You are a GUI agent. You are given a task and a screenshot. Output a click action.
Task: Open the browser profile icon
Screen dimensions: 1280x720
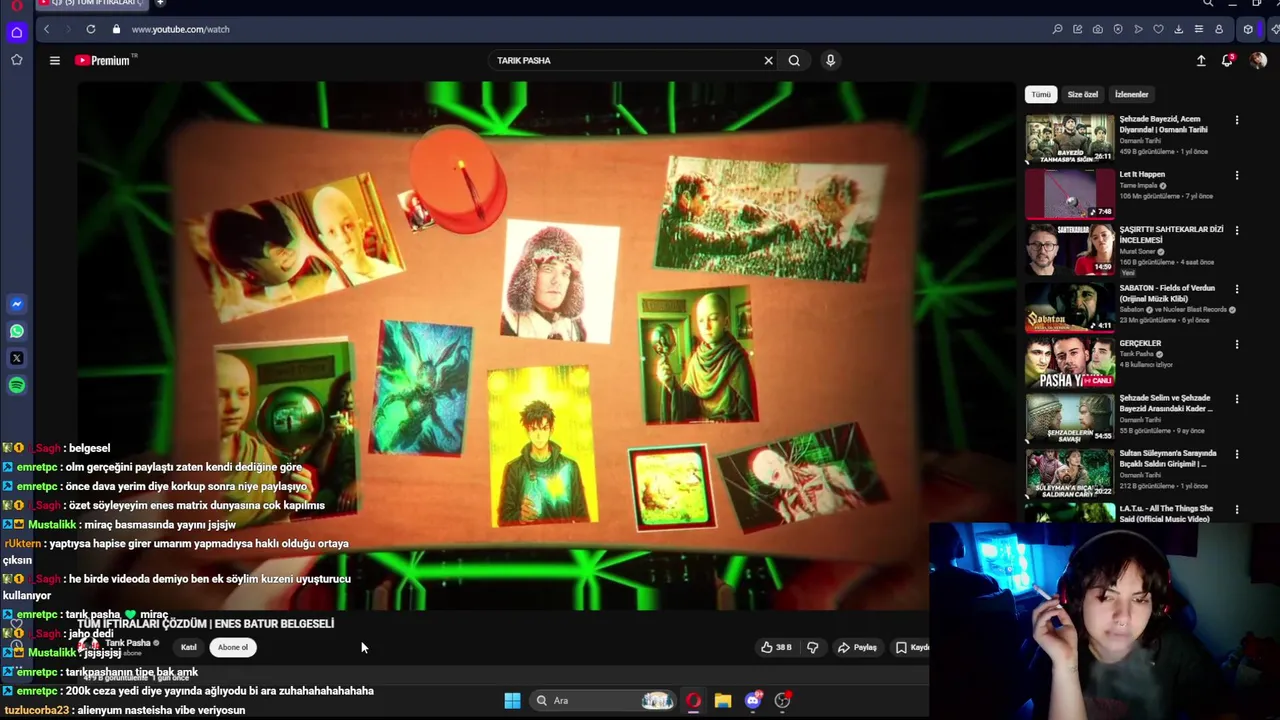1219,29
